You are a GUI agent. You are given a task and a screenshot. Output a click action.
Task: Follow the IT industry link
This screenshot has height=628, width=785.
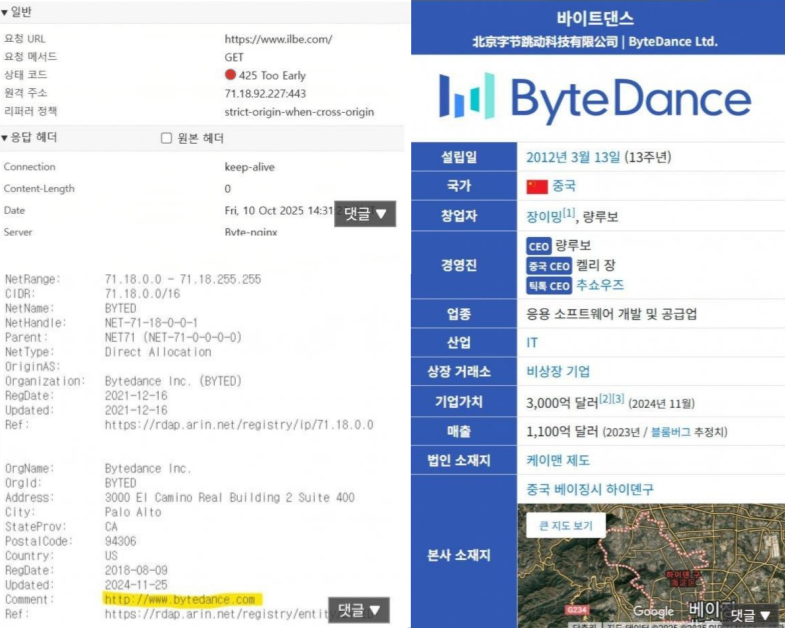[x=532, y=343]
